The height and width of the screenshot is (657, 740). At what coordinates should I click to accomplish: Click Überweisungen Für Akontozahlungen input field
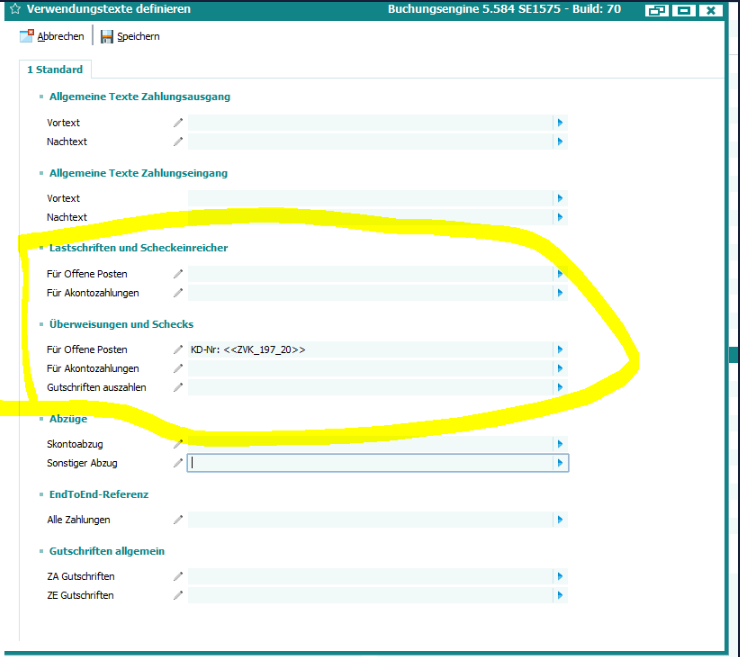click(x=370, y=369)
